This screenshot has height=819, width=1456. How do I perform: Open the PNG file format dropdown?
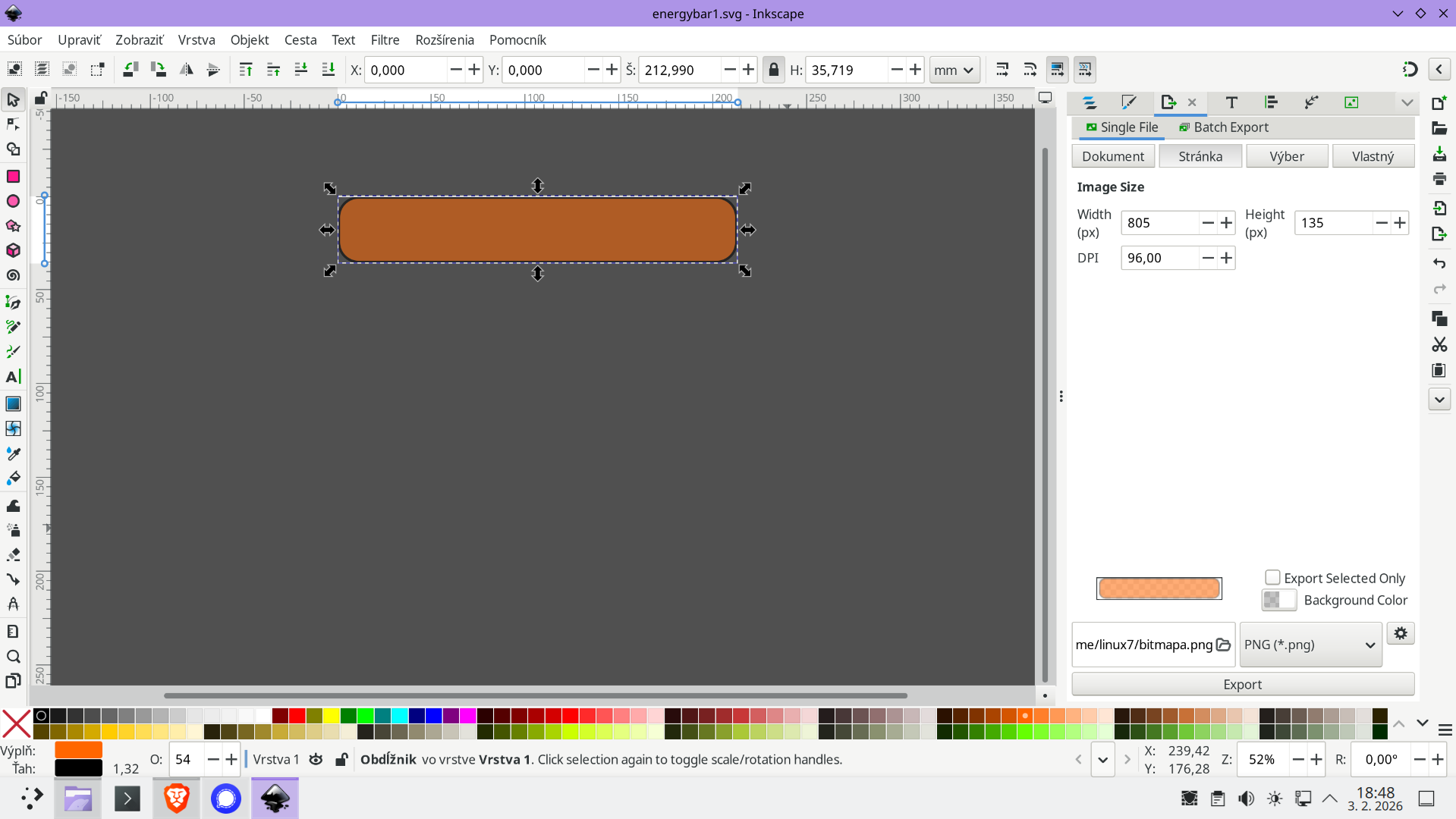coord(1310,645)
